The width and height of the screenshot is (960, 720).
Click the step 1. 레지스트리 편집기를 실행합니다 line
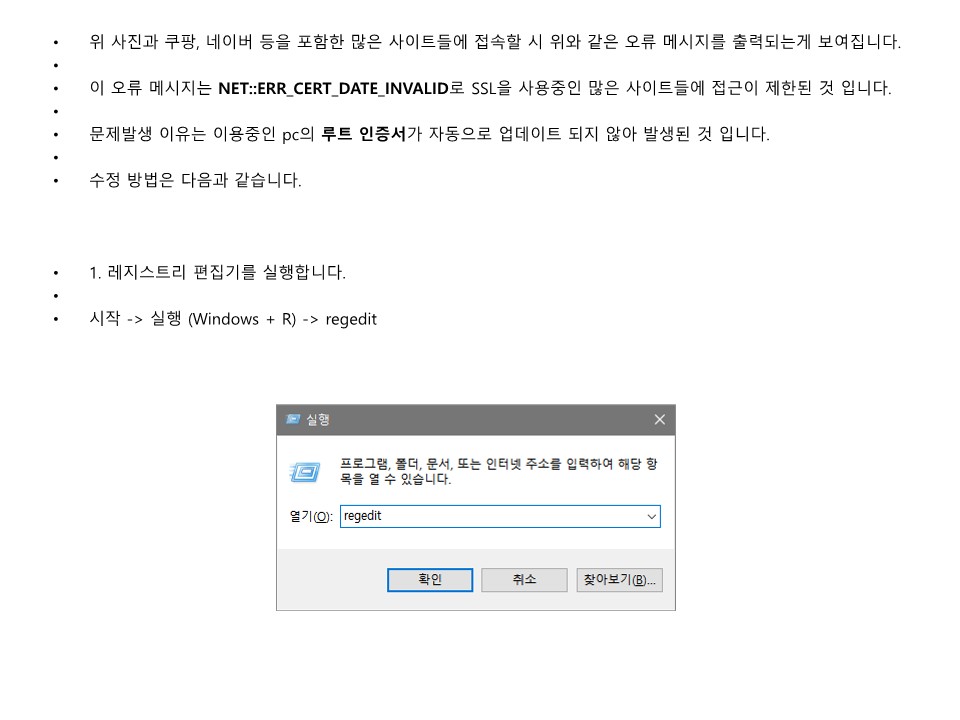pos(217,272)
